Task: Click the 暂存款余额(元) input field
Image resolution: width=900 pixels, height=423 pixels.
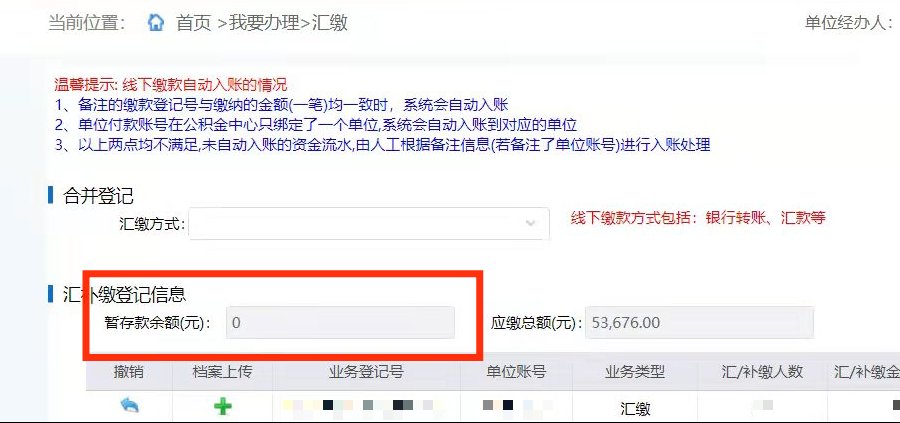Action: [340, 323]
